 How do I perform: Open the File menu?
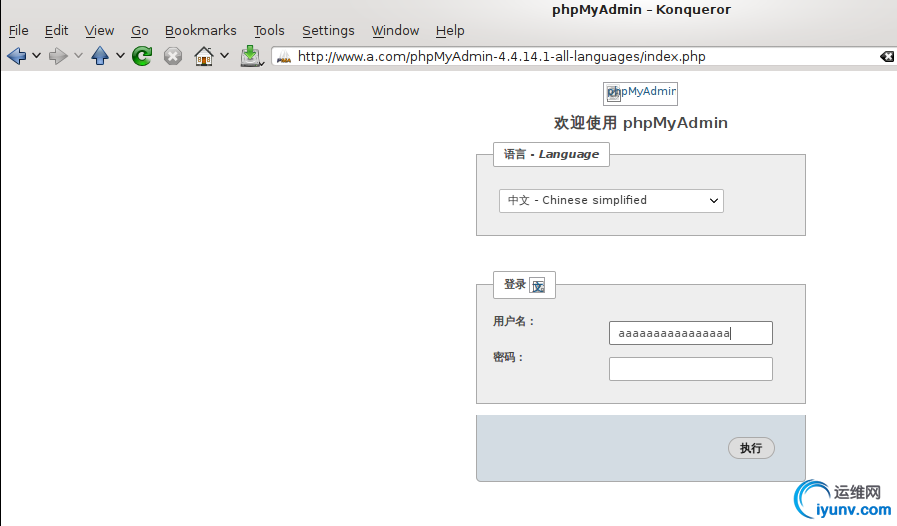pos(18,30)
